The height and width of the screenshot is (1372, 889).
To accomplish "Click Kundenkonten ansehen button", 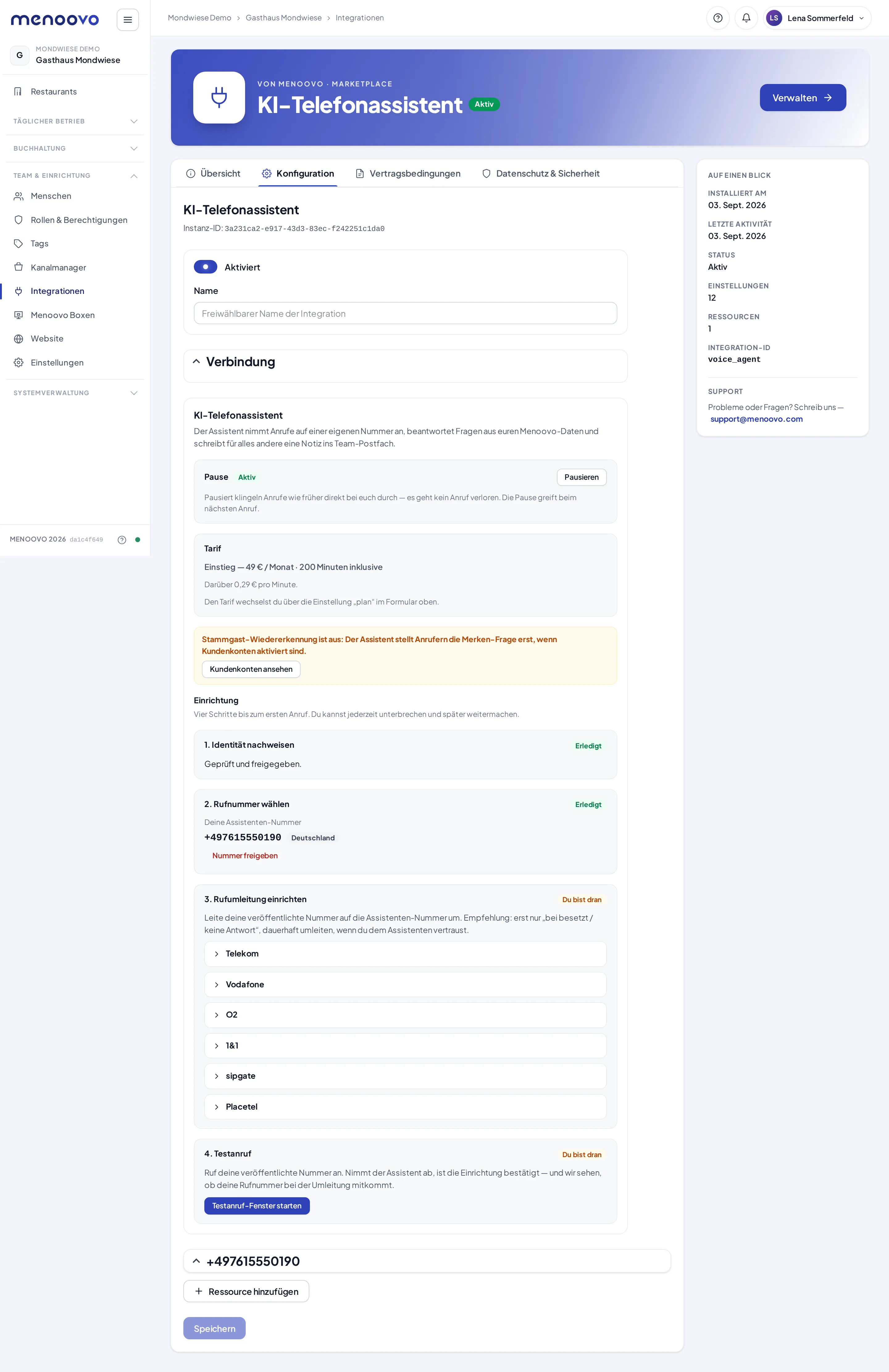I will point(251,669).
